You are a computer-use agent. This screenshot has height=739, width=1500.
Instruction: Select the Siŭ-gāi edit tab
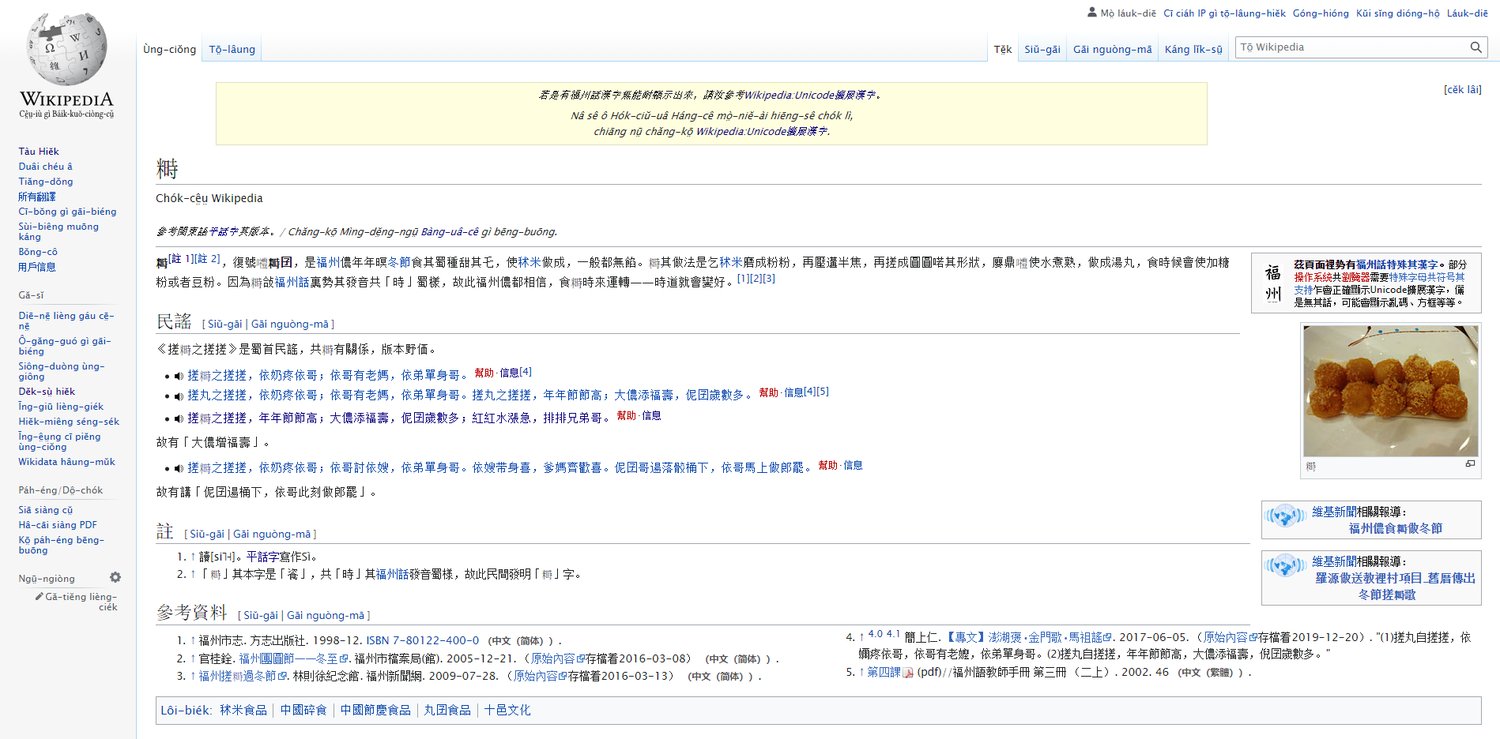pyautogui.click(x=1042, y=47)
